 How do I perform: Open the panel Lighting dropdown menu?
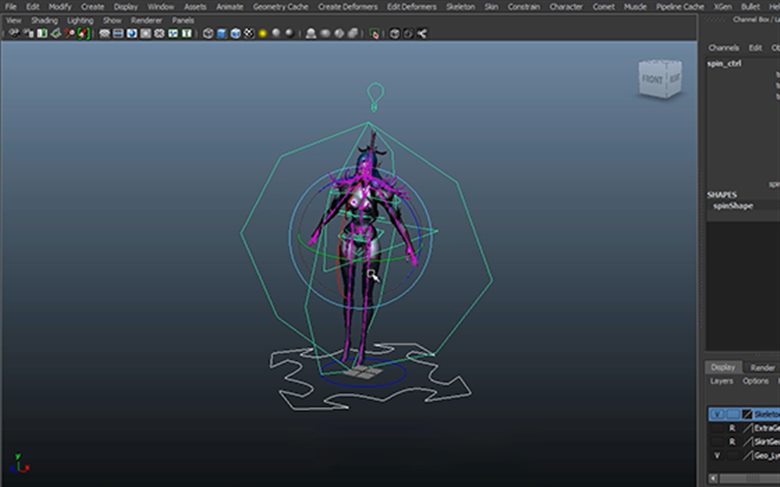tap(80, 20)
